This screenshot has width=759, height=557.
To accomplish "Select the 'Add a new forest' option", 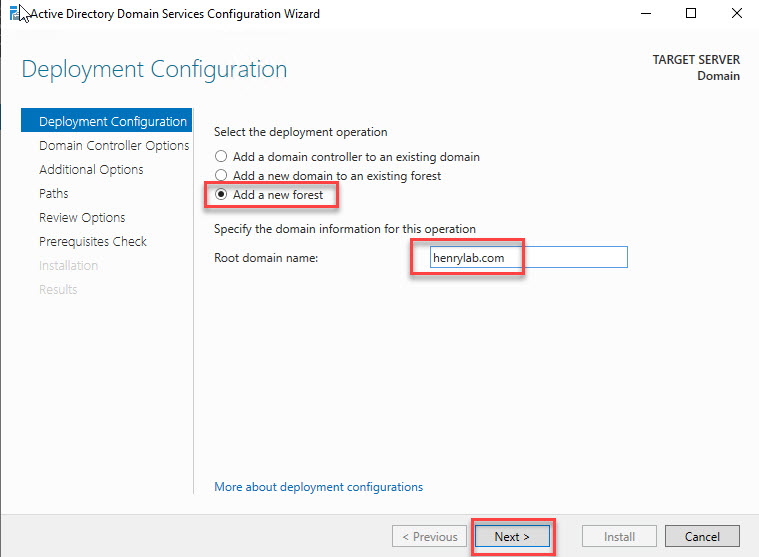I will (222, 195).
